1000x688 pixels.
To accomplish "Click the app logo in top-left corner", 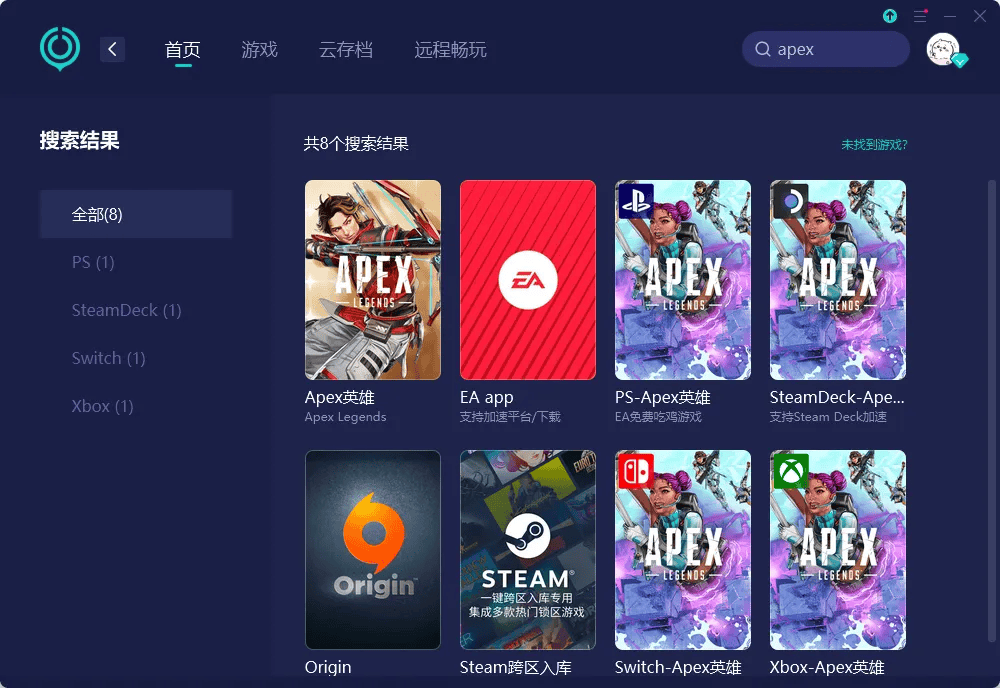I will point(59,48).
